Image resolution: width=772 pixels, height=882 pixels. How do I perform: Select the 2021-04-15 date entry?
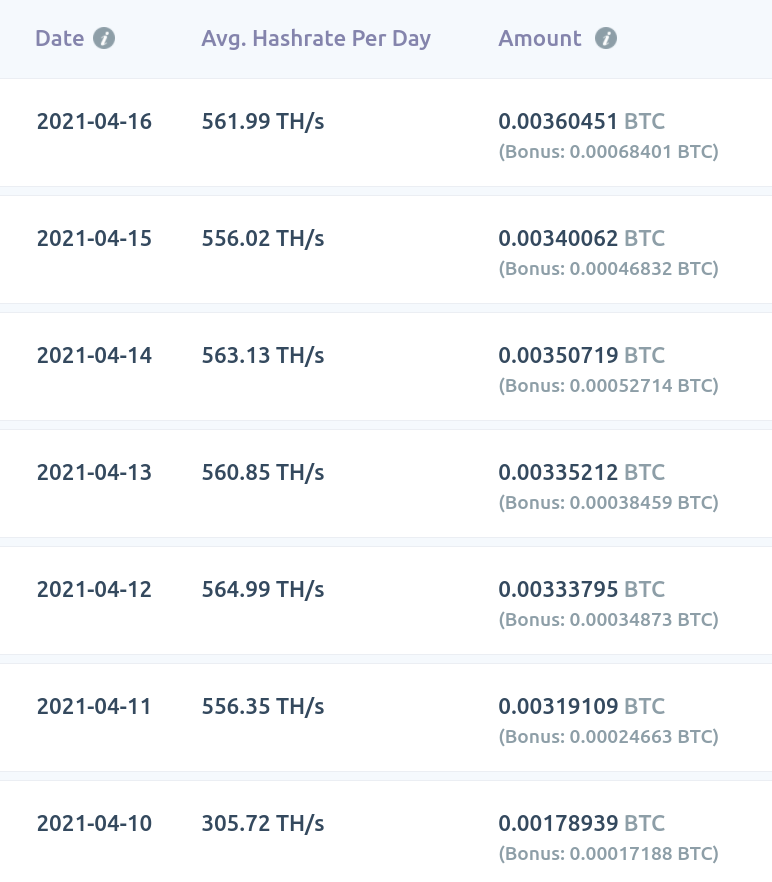[95, 238]
